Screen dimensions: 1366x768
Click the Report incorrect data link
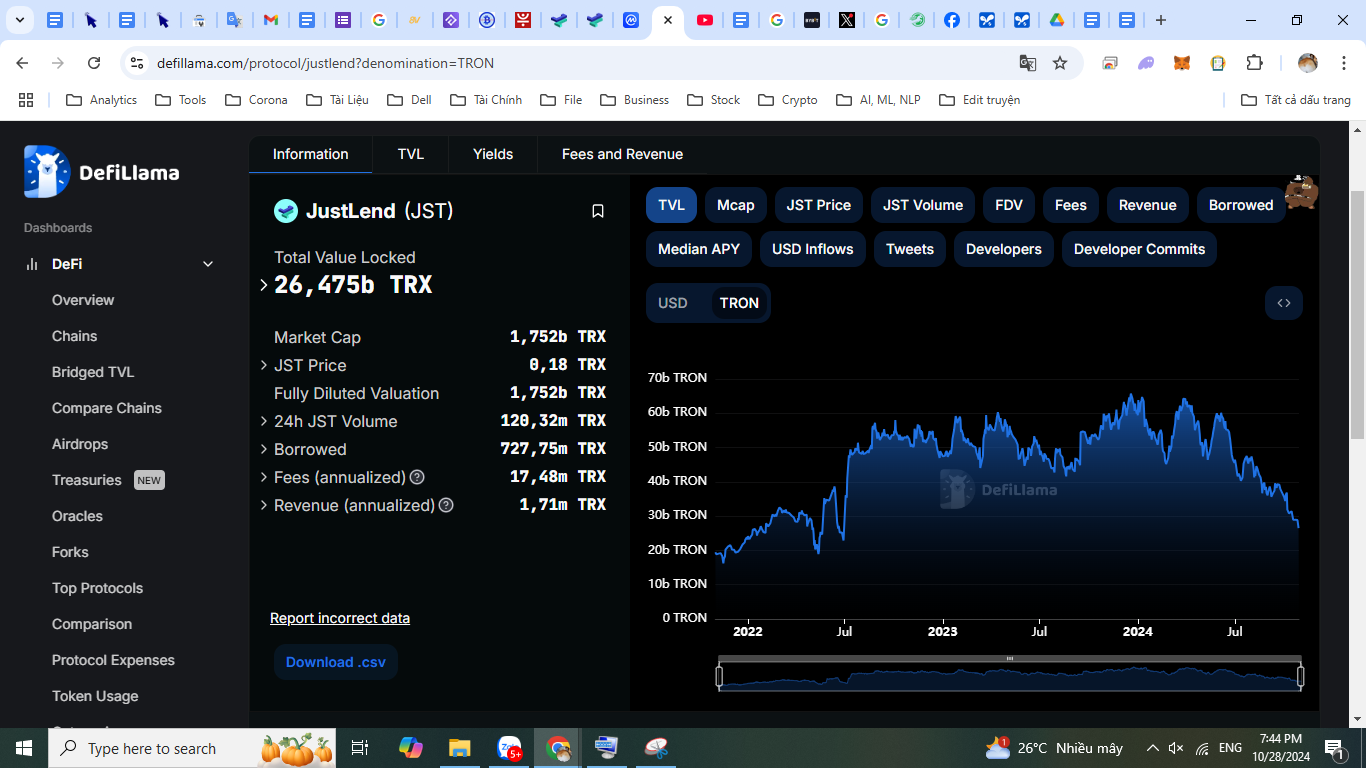click(340, 618)
